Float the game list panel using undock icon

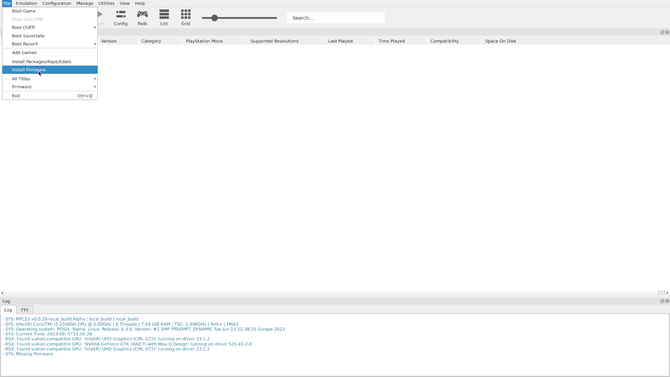point(662,32)
